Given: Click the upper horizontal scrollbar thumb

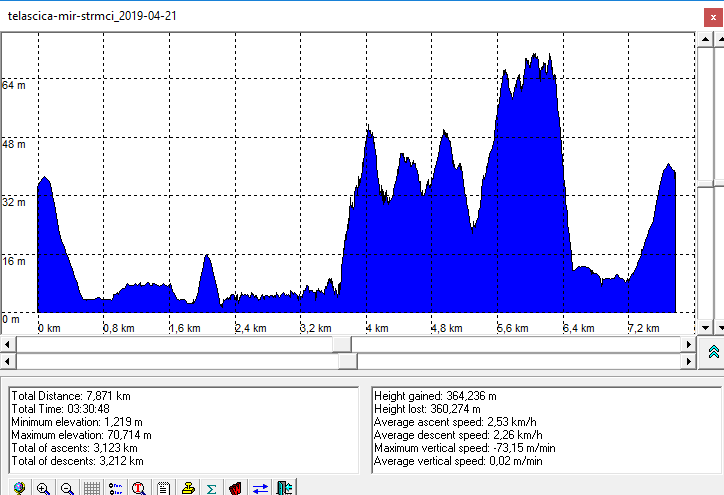Looking at the screenshot, I should click(x=341, y=343).
